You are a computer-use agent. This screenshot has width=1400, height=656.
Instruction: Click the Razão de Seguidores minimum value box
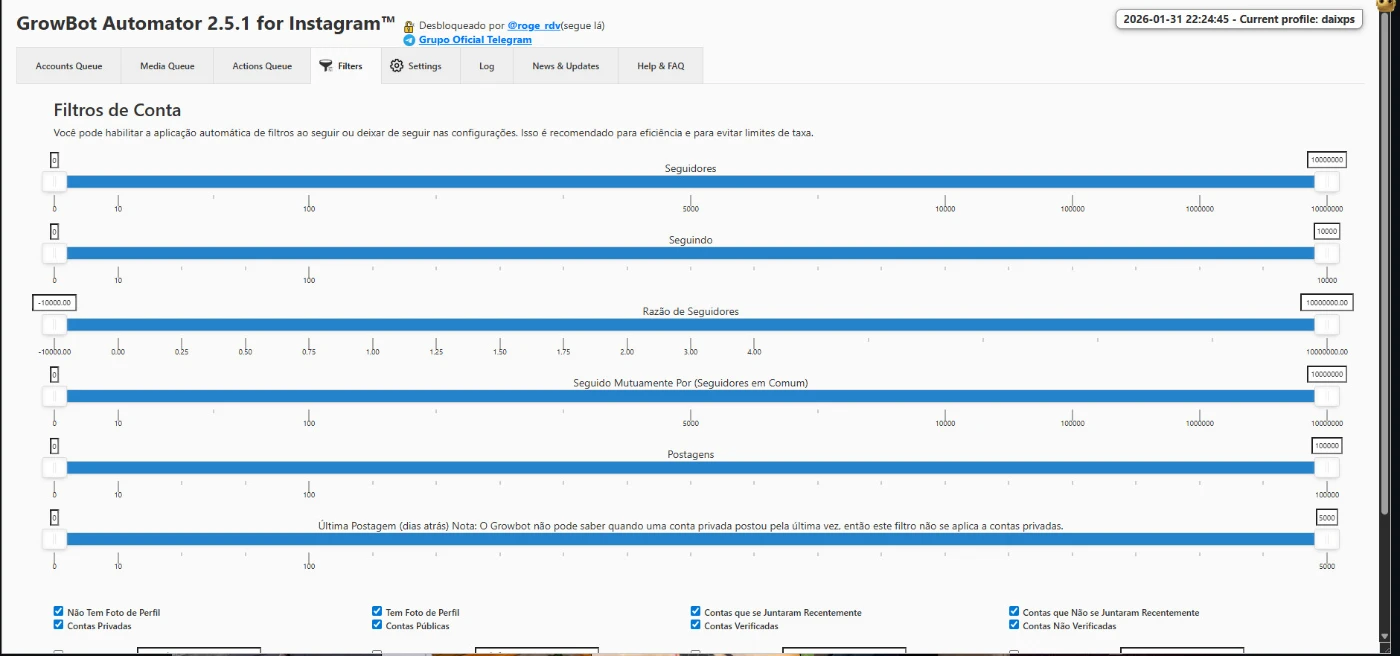point(54,302)
